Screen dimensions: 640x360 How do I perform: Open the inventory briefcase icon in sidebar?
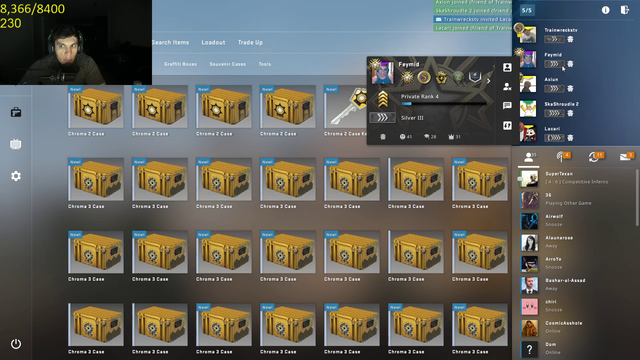point(16,112)
